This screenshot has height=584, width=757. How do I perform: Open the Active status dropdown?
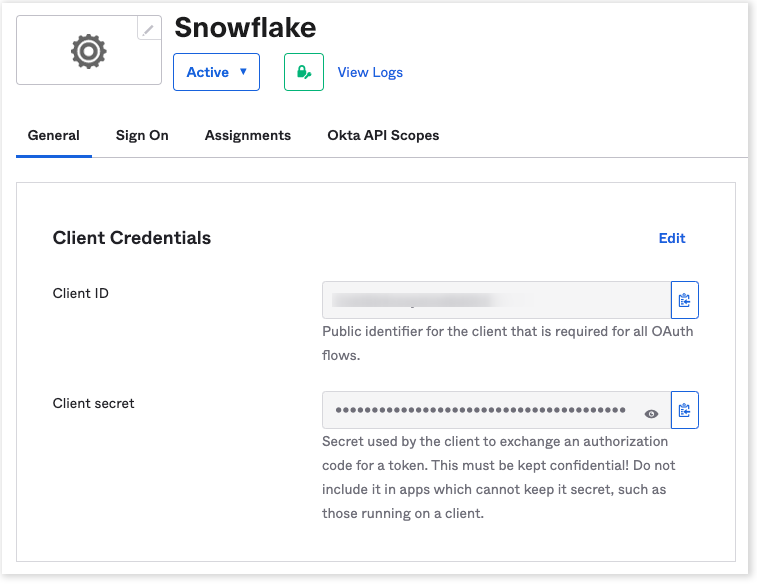pyautogui.click(x=216, y=72)
